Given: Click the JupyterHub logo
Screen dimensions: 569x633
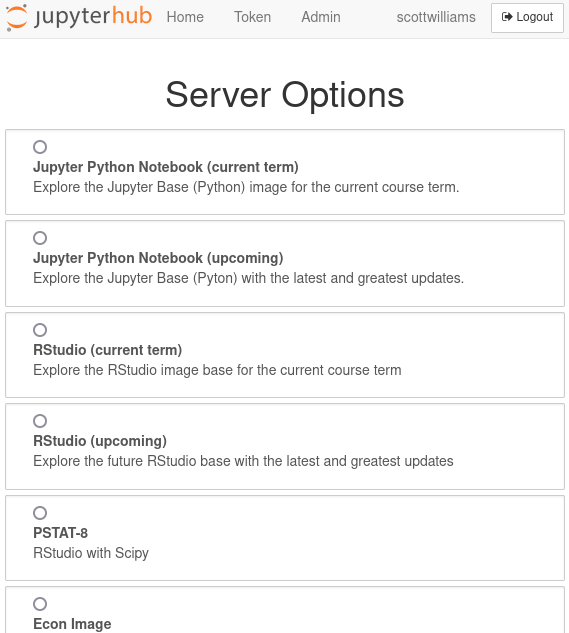Looking at the screenshot, I should coord(79,17).
